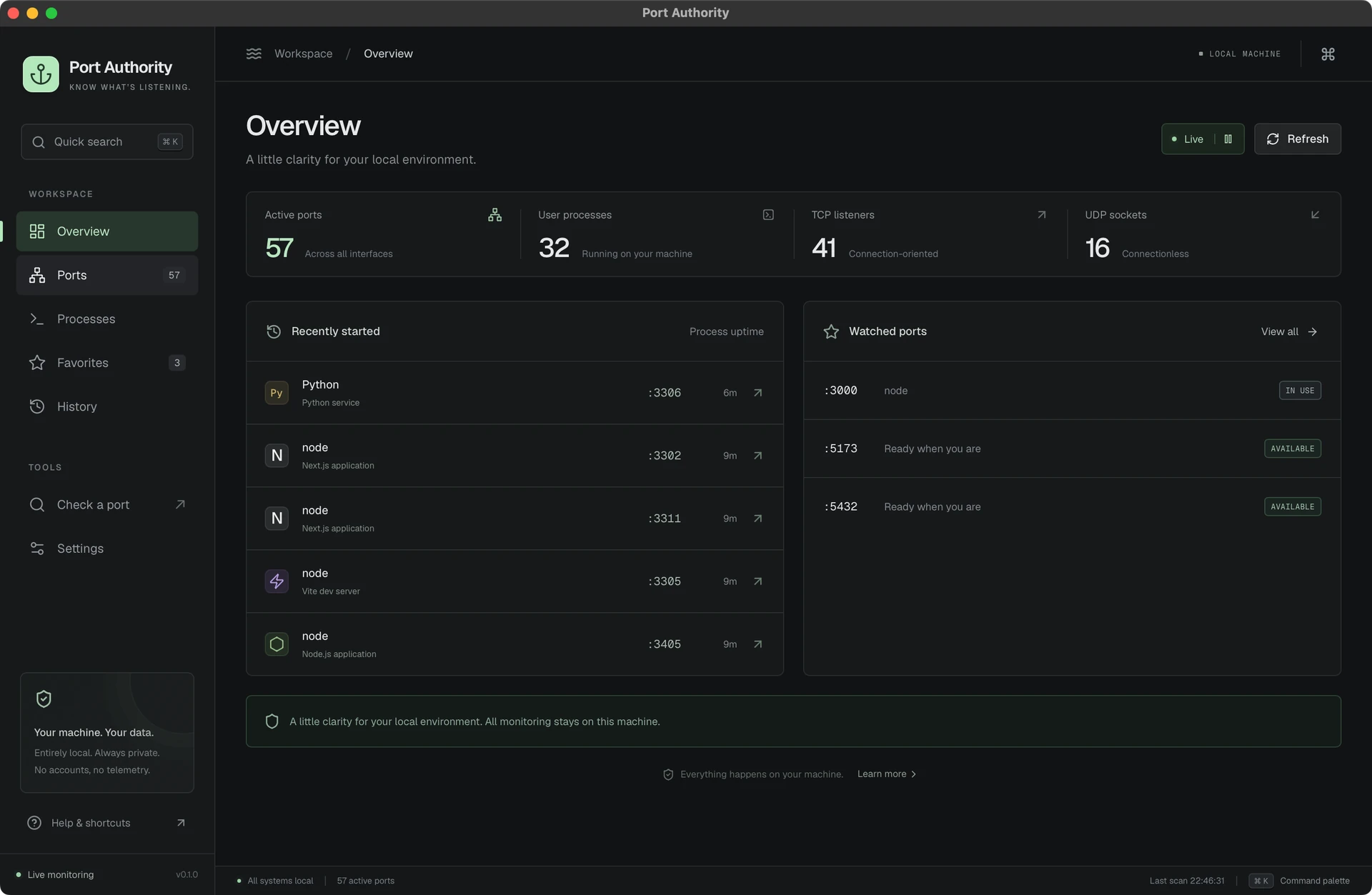
Task: Select watched port :3000 node row
Action: pyautogui.click(x=1072, y=391)
